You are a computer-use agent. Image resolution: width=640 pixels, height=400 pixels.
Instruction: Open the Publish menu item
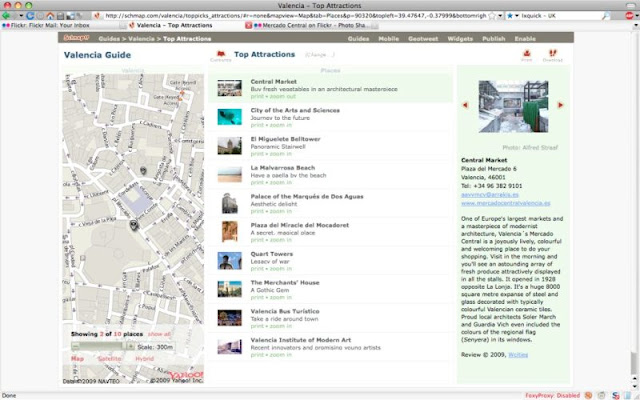pyautogui.click(x=493, y=39)
